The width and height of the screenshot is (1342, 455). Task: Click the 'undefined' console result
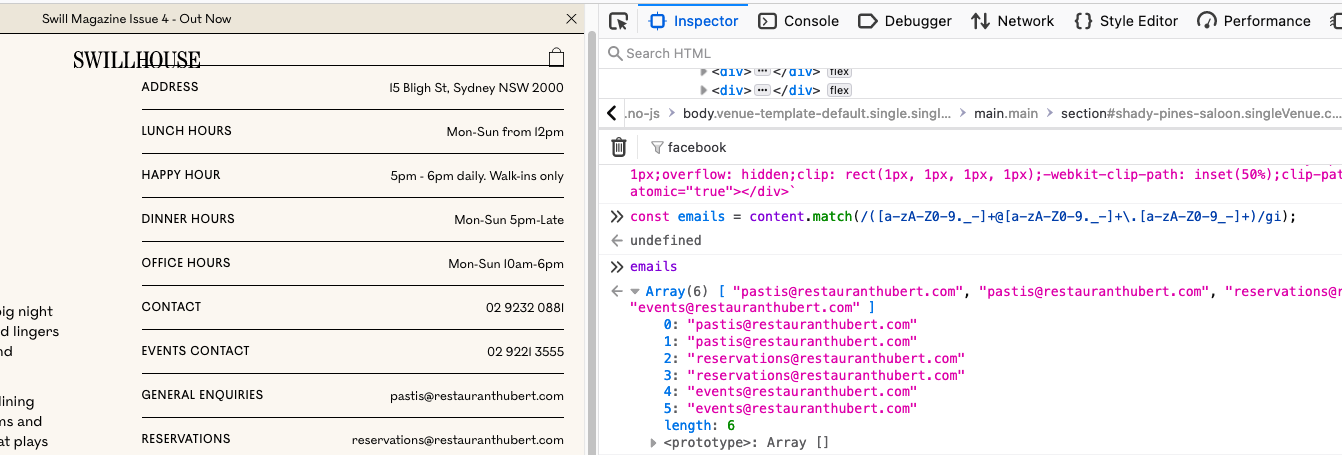665,241
